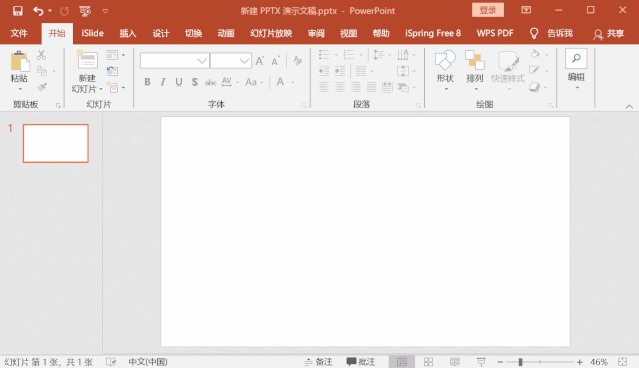Click Increase Indent icon
Viewport: 639px width, 368px height.
[x=340, y=71]
